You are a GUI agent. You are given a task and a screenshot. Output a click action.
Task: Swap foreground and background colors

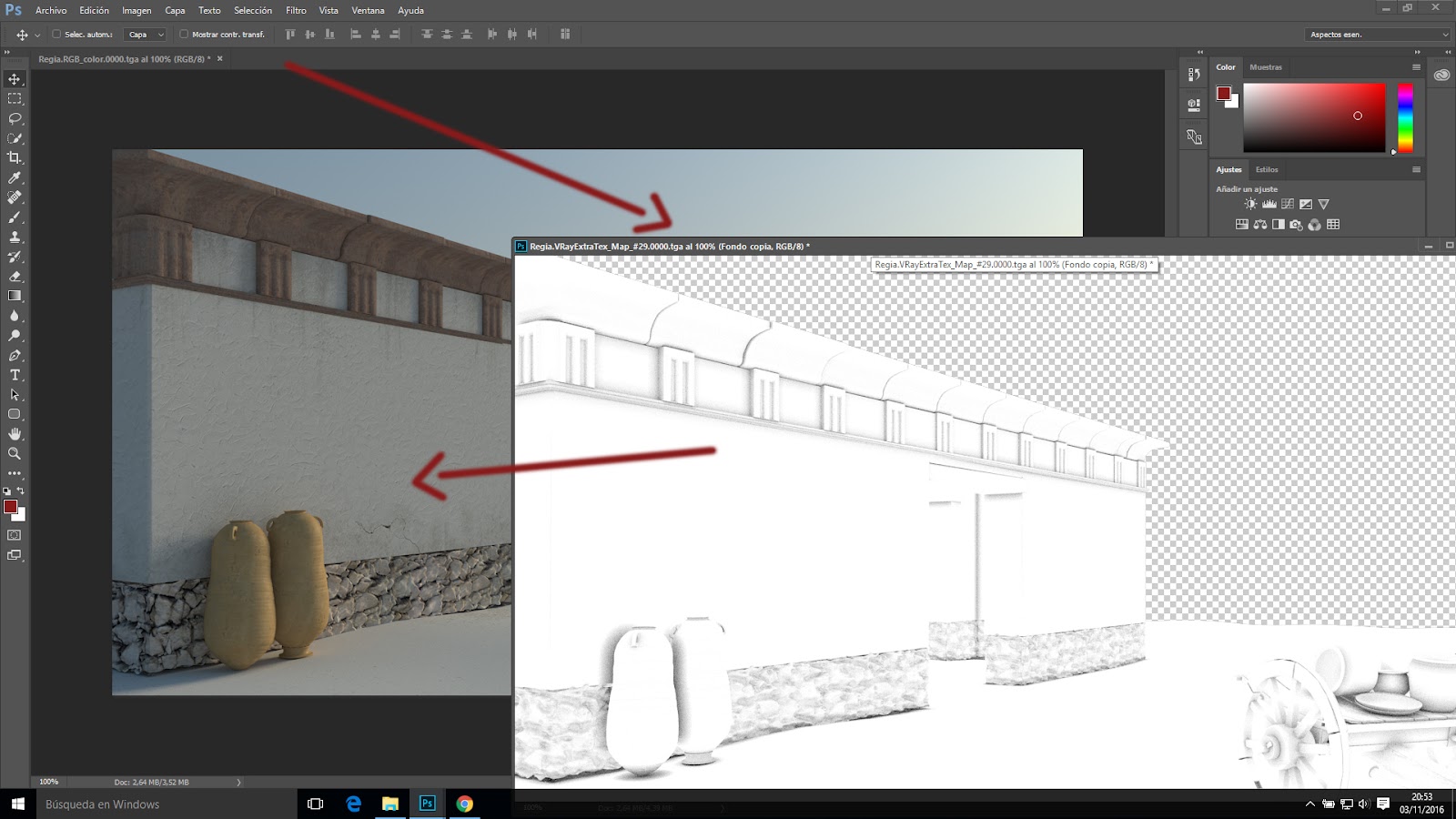point(21,490)
